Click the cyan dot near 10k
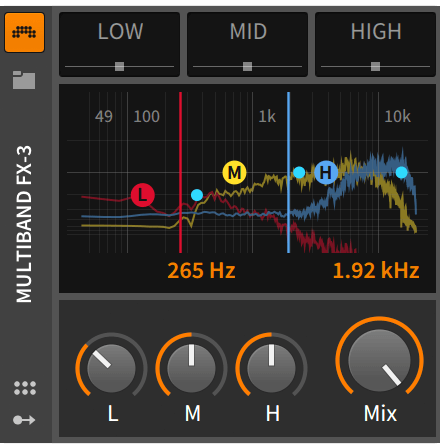Viewport: 440px width, 448px height. tap(402, 172)
